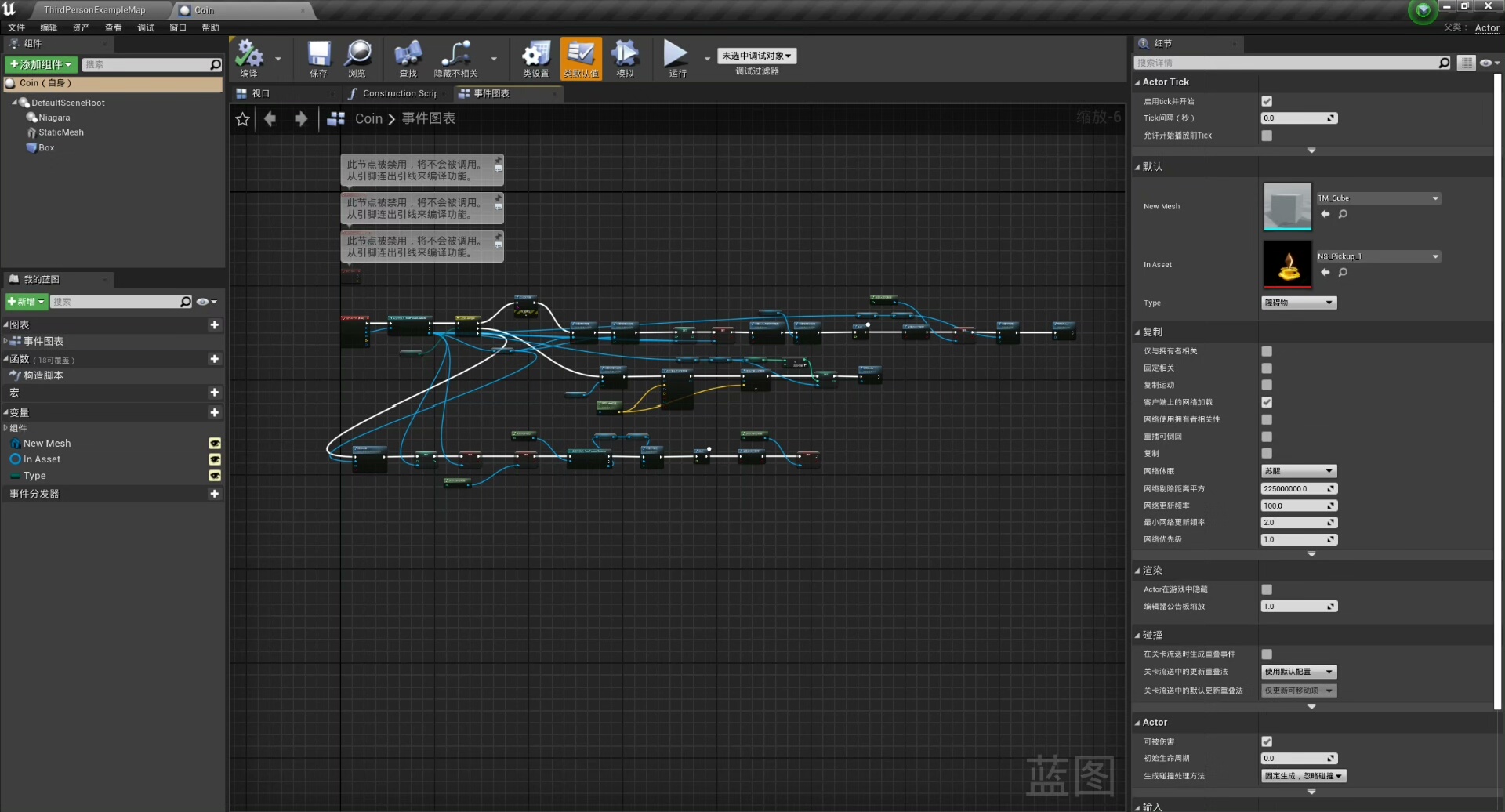Open Class Settings (类设置) icon
The width and height of the screenshot is (1505, 812).
coord(536,56)
